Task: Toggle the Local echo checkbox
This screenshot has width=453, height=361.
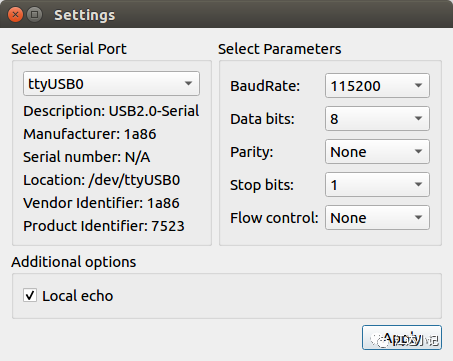Action: [x=30, y=295]
